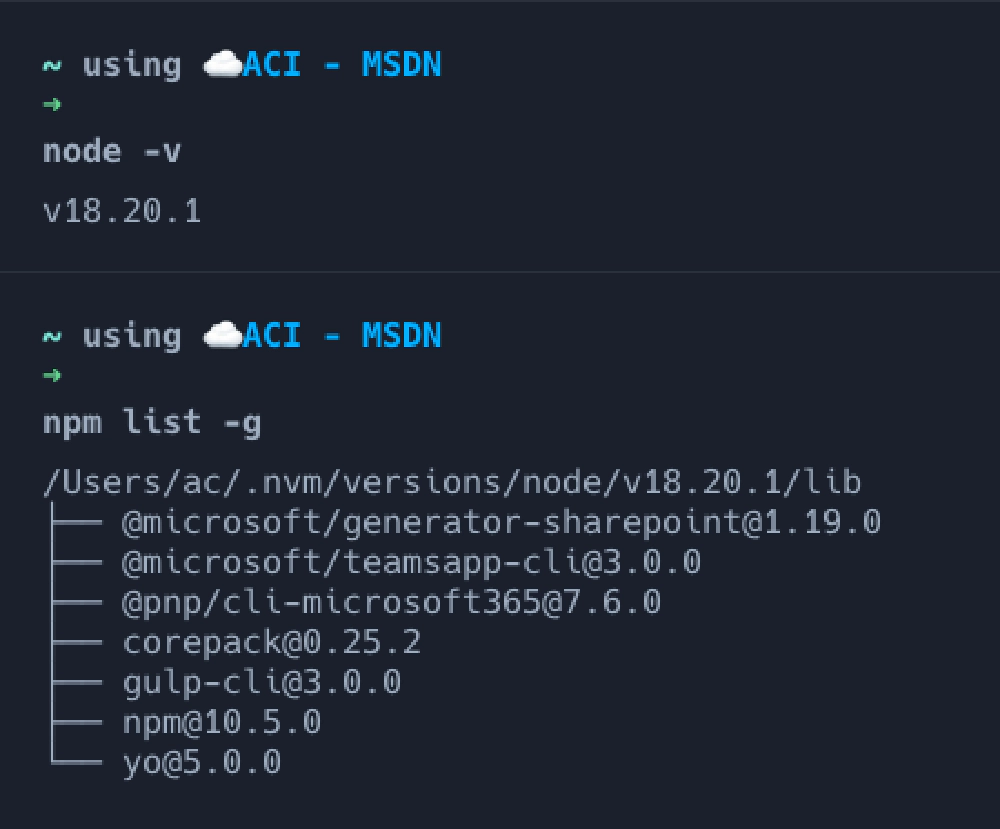Click the green arrow above node -v

click(x=53, y=103)
